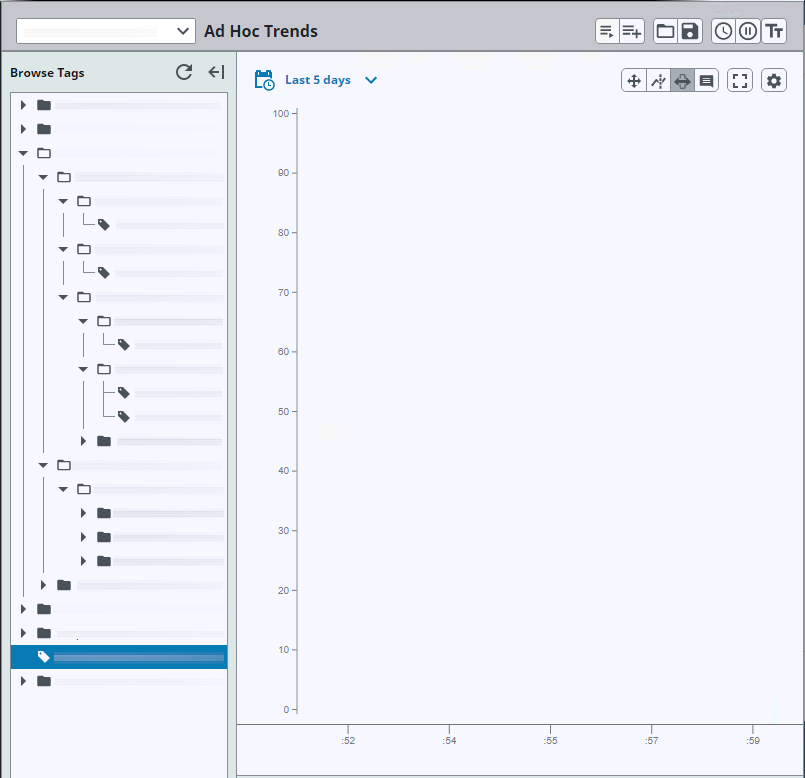Toggle the highlighted zoom mode button

pos(682,81)
